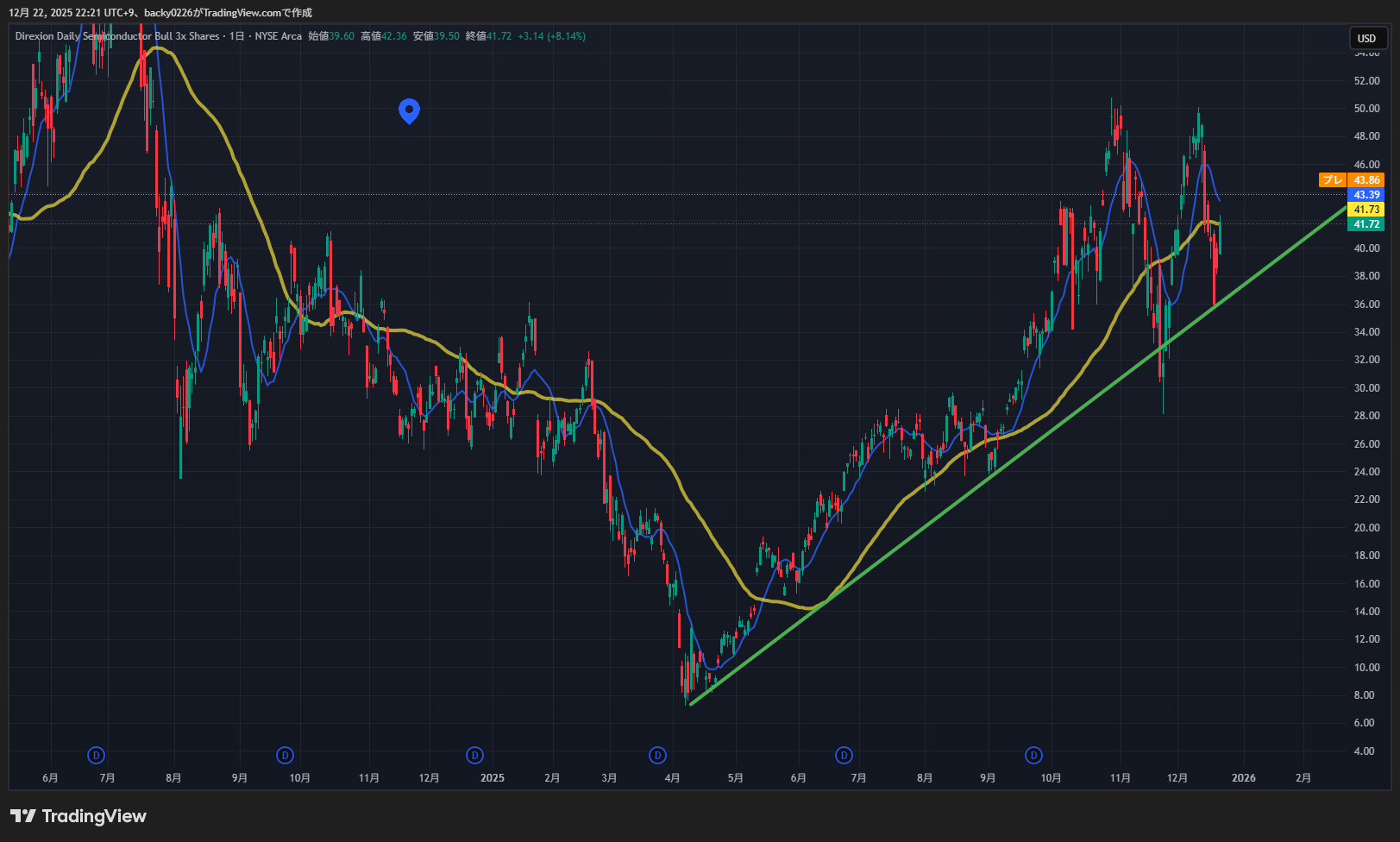
Task: Click the D marker between 12月 and 2025
Action: point(474,756)
